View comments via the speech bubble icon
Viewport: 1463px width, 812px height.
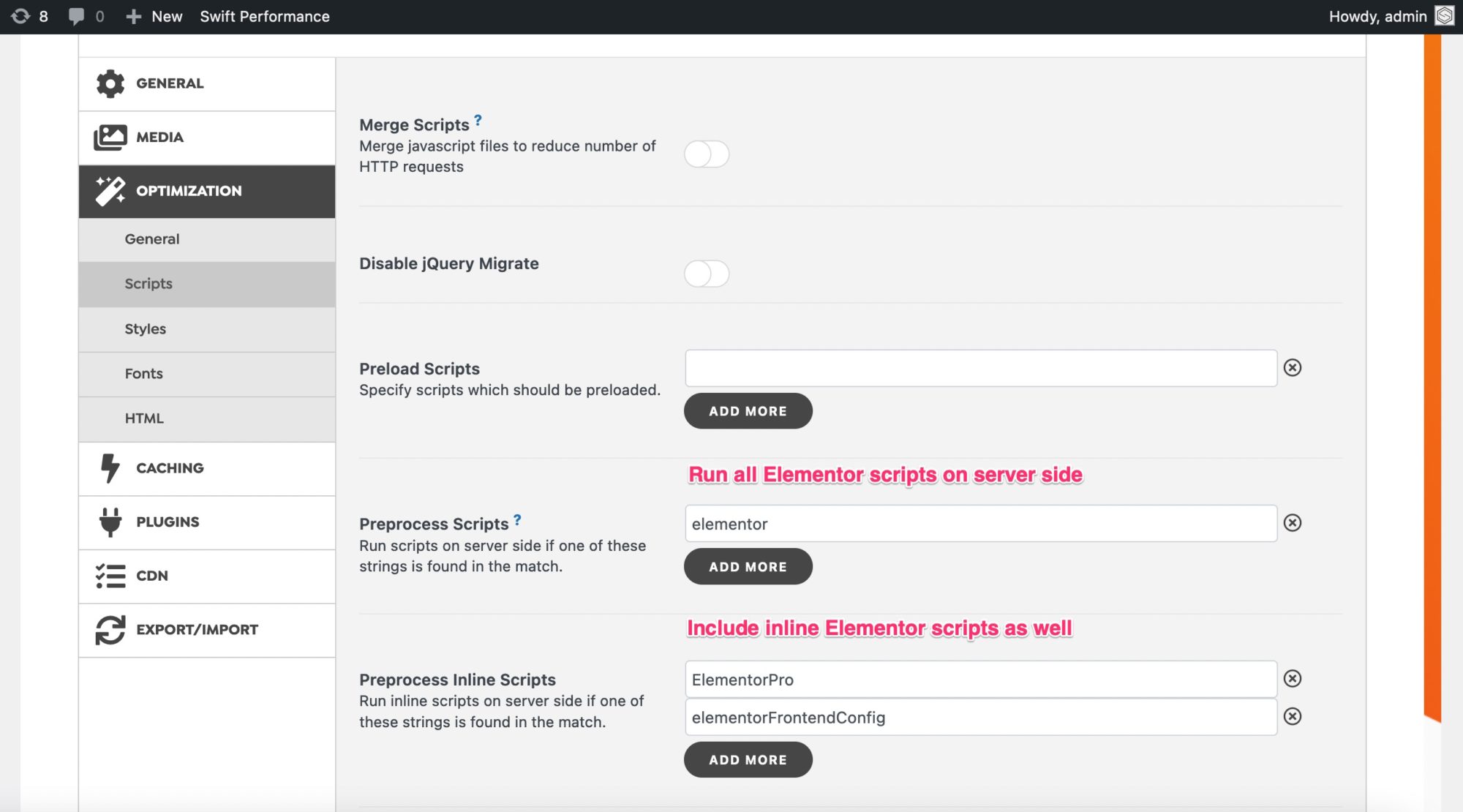75,16
